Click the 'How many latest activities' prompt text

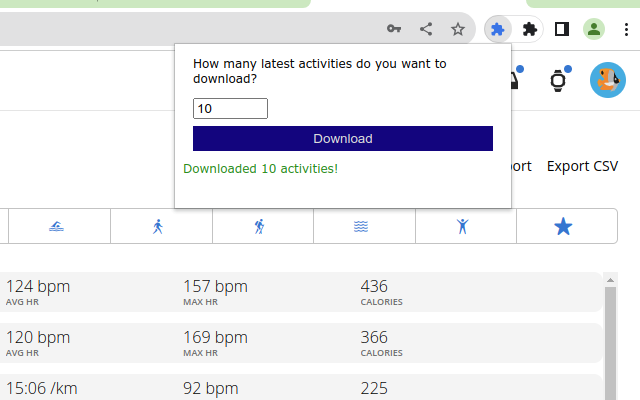pyautogui.click(x=320, y=71)
